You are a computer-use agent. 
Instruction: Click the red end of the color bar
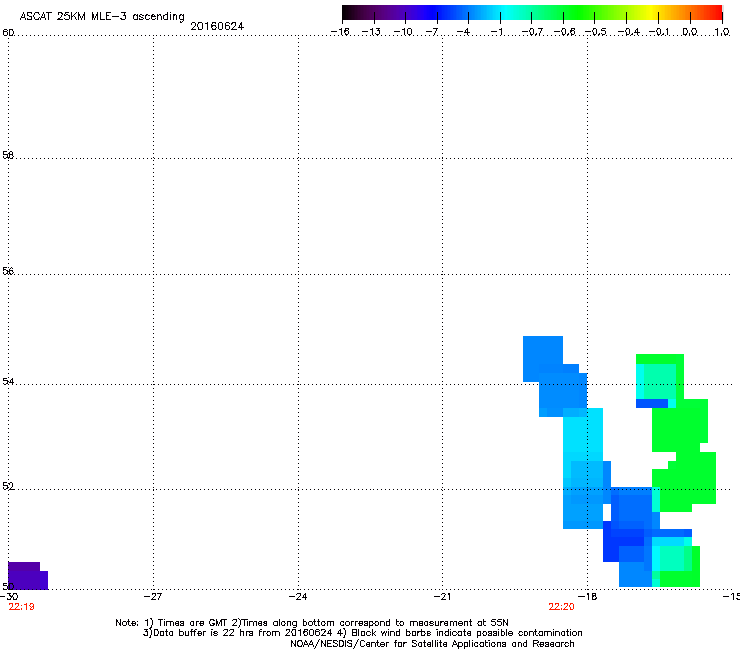coord(715,12)
